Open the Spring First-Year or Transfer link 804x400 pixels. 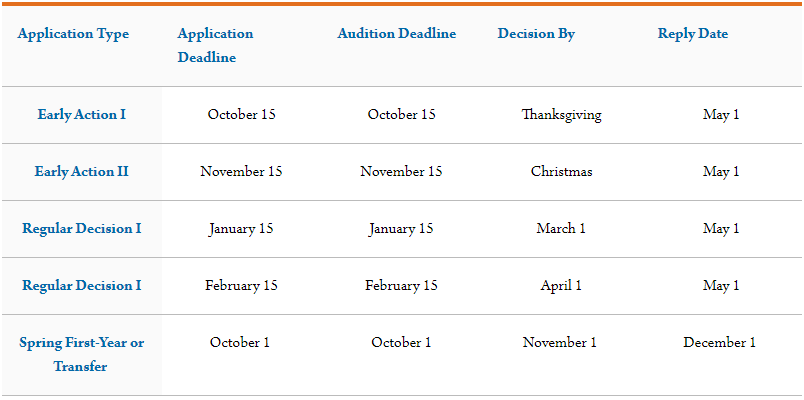tap(82, 354)
